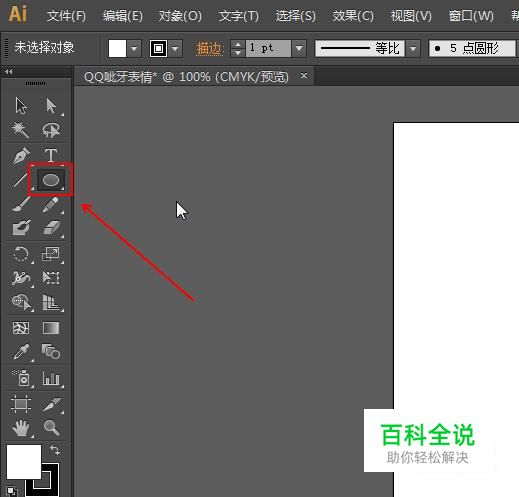The height and width of the screenshot is (497, 519).
Task: Open the 窗口(W) menu
Action: coord(471,16)
